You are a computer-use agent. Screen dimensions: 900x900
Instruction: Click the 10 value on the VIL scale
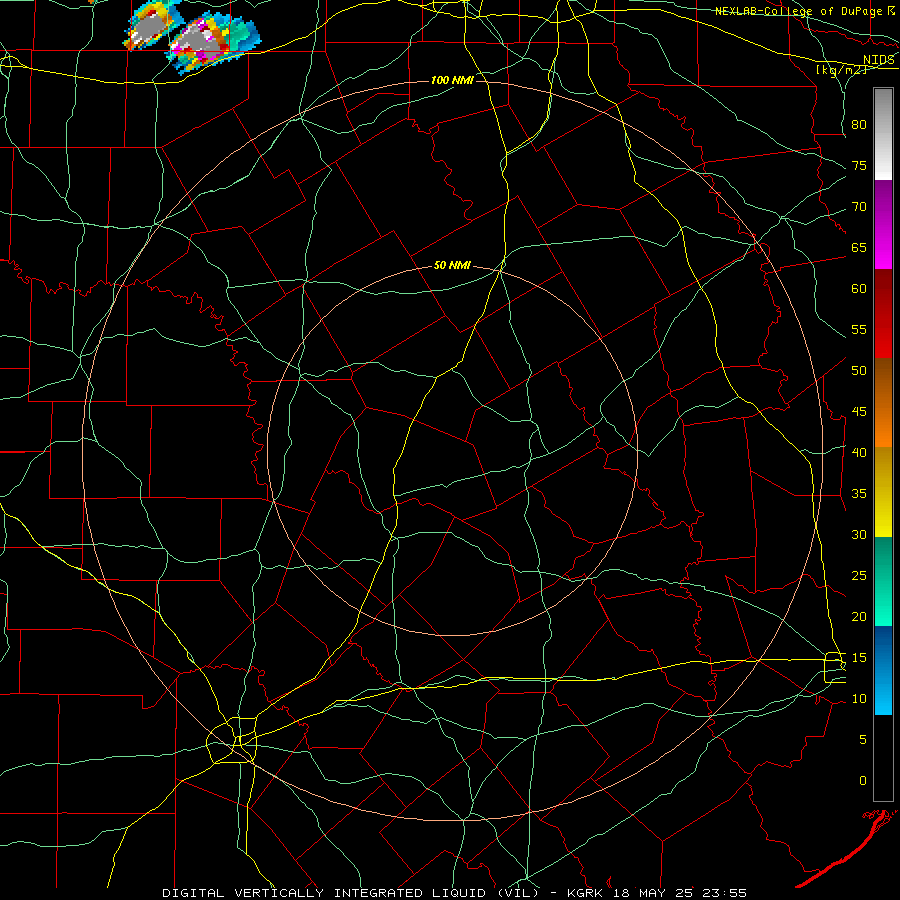tap(859, 699)
